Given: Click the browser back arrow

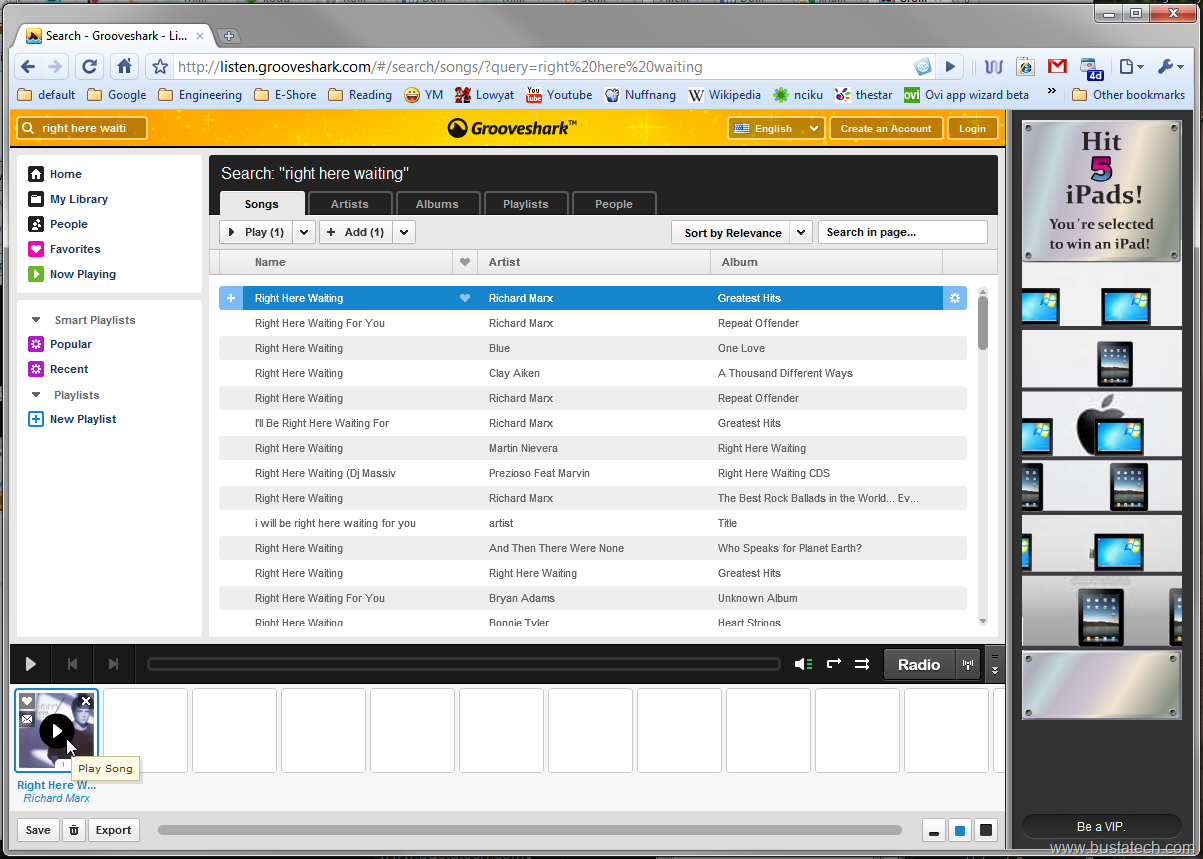Looking at the screenshot, I should click(x=28, y=67).
